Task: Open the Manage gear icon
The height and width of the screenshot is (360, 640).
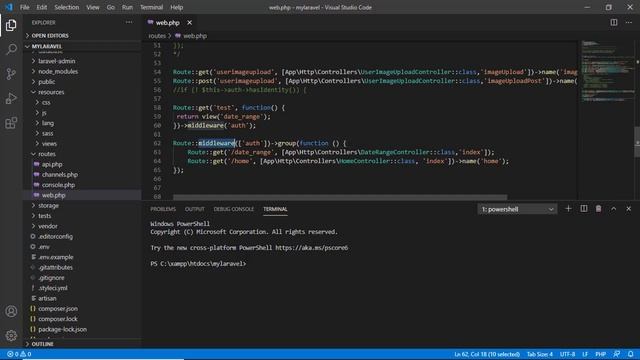Action: click(x=11, y=336)
